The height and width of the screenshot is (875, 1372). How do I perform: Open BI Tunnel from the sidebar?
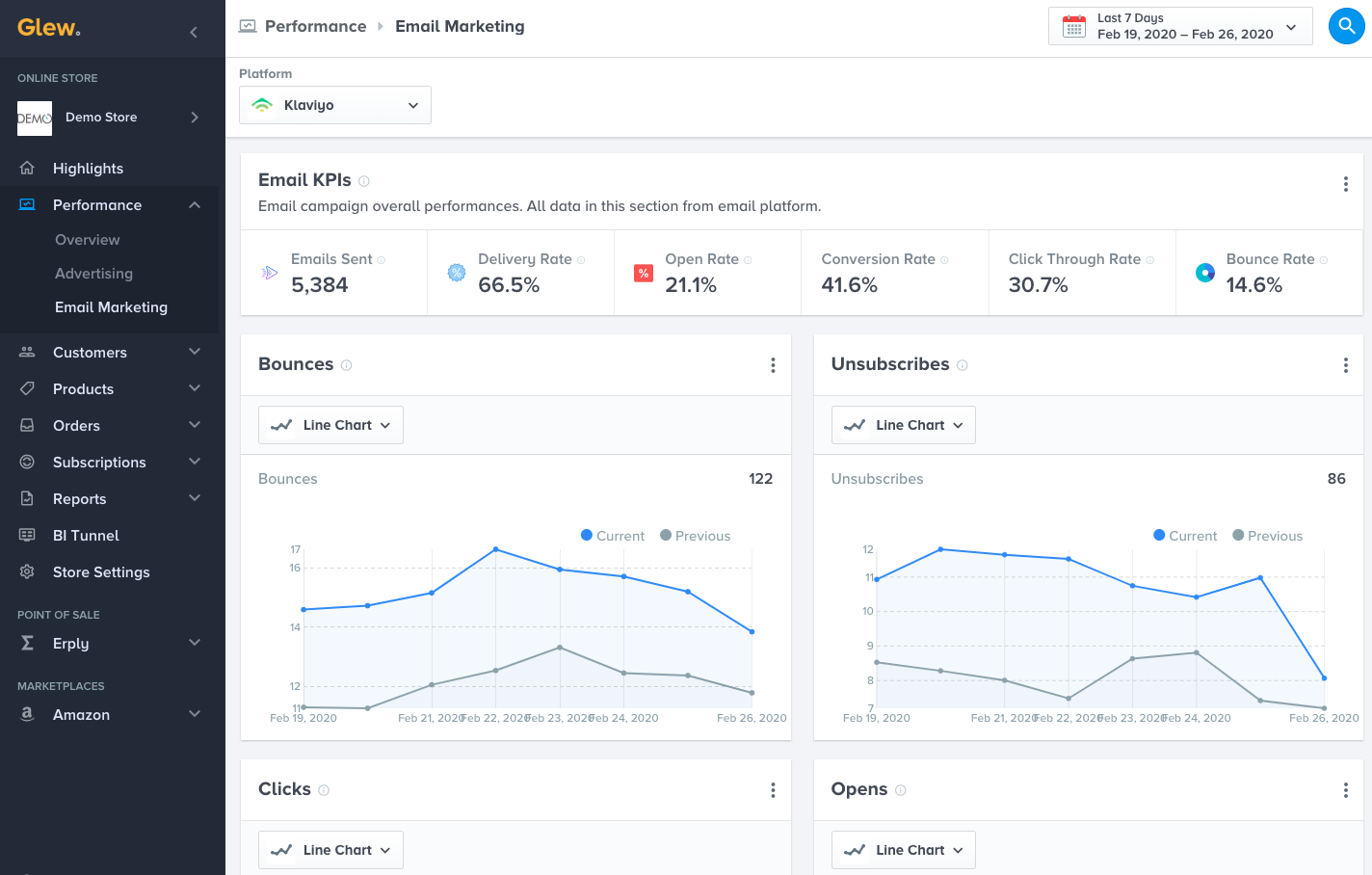86,536
